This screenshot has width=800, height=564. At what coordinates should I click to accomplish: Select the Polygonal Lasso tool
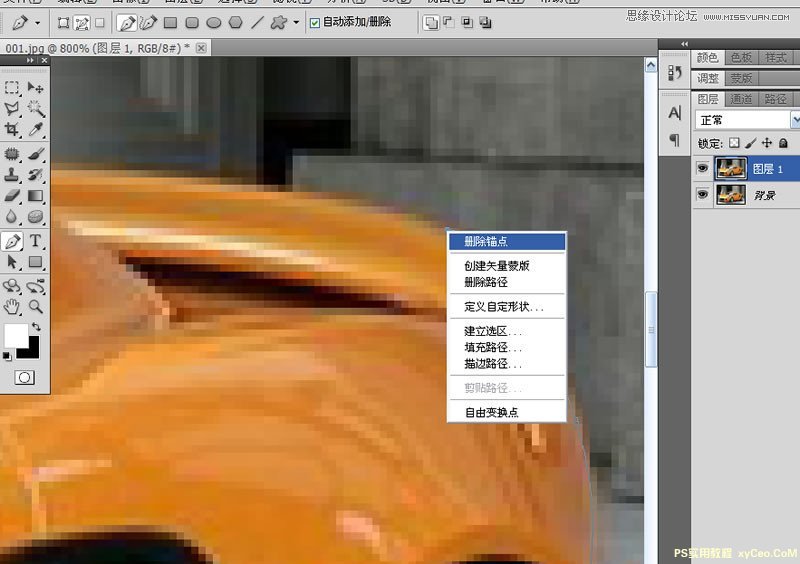[x=12, y=108]
